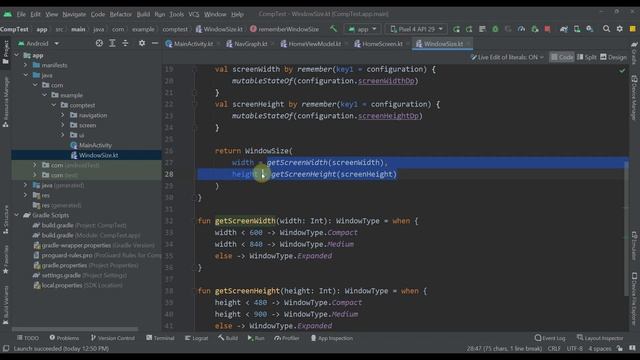640x360 pixels.
Task: Open the Build menu
Action: pyautogui.click(x=143, y=14)
